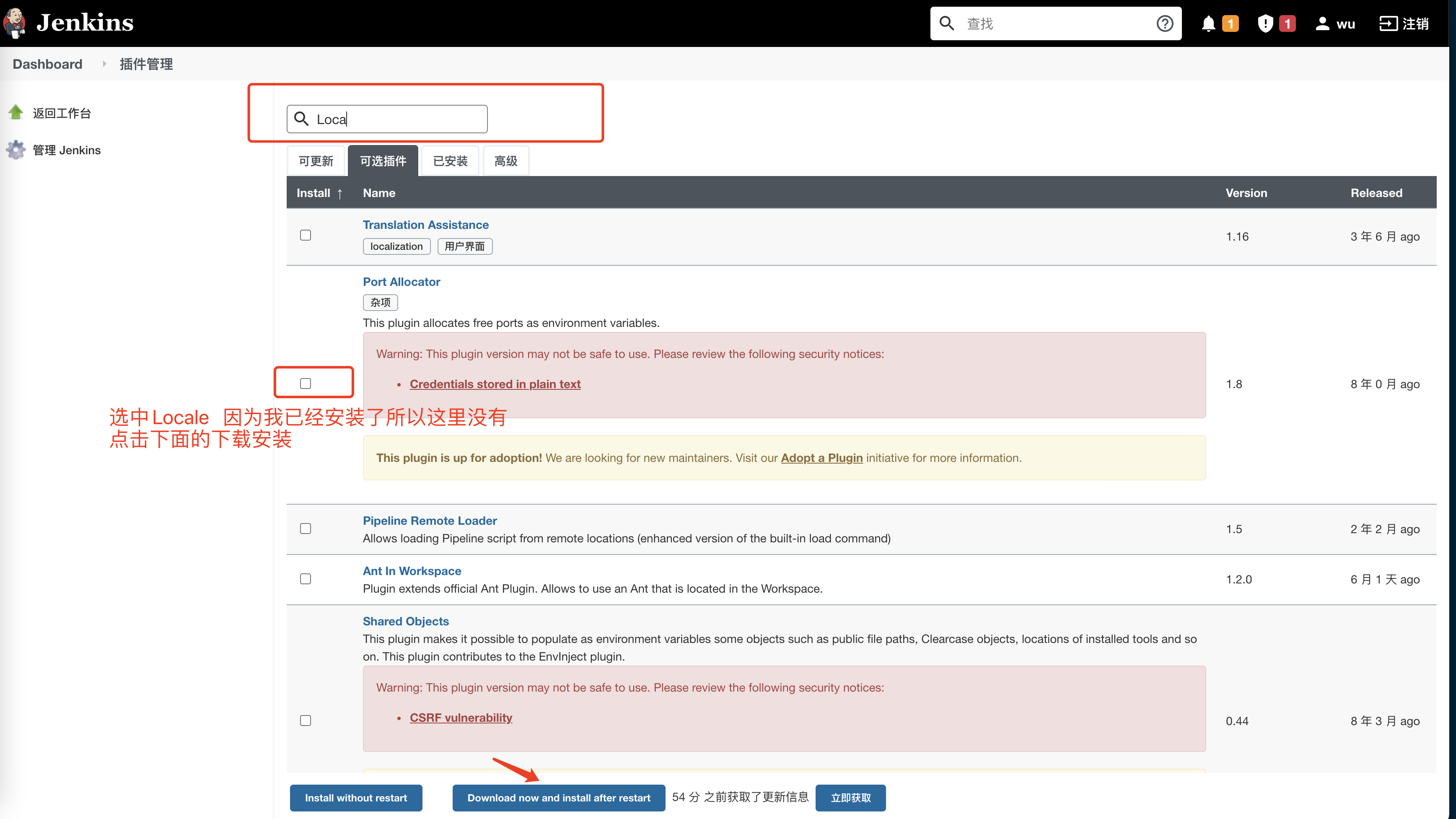Click the plugin filter field containing Loca
The width and height of the screenshot is (1456, 819).
[x=386, y=119]
